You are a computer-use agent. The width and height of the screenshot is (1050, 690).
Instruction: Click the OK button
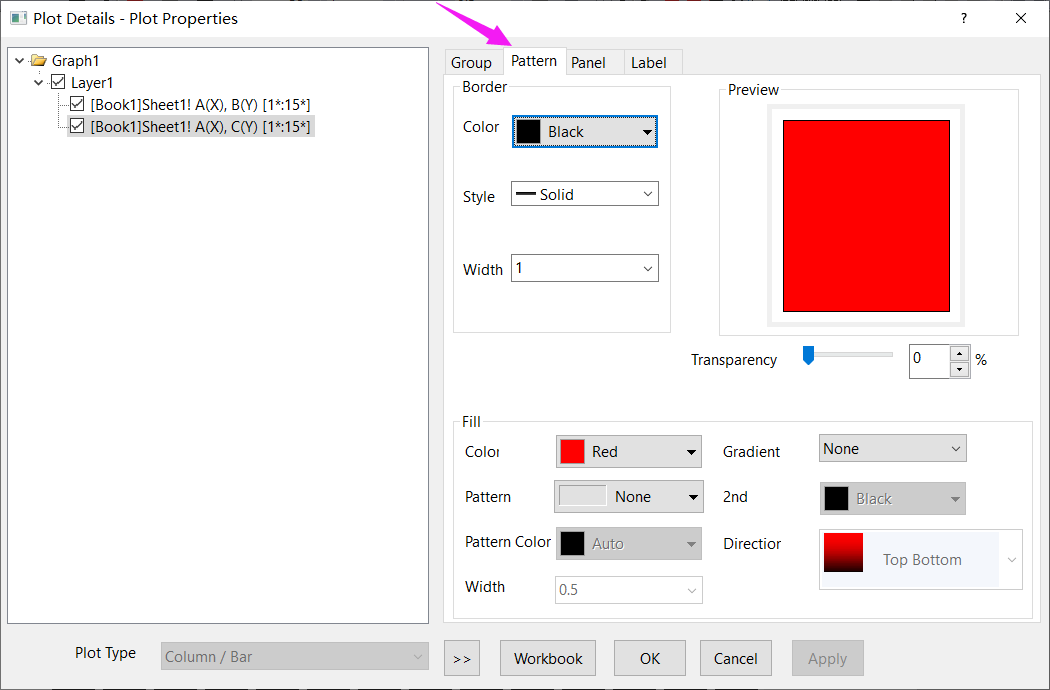(650, 659)
